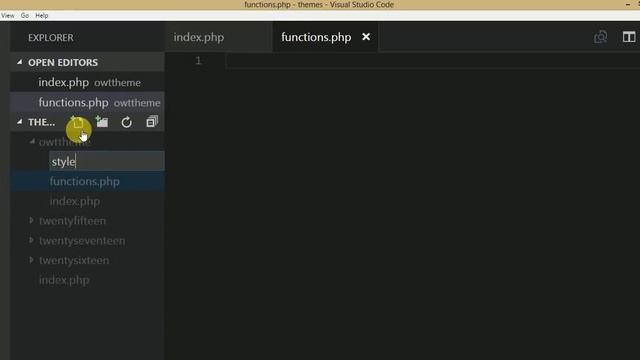Screen dimensions: 640x360
Task: Open the Go menu
Action: pos(25,16)
